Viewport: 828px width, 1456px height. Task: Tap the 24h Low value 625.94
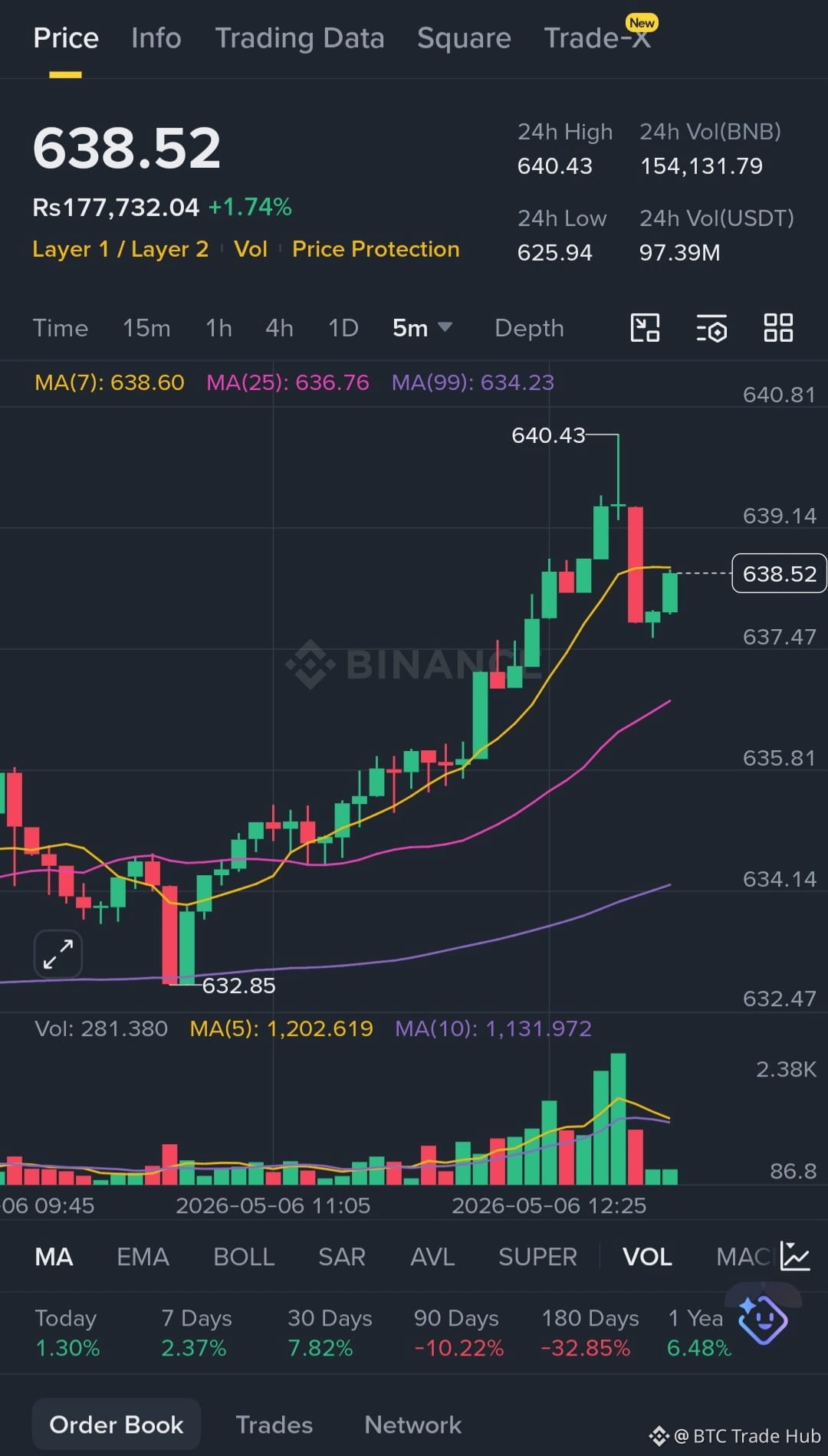(555, 253)
